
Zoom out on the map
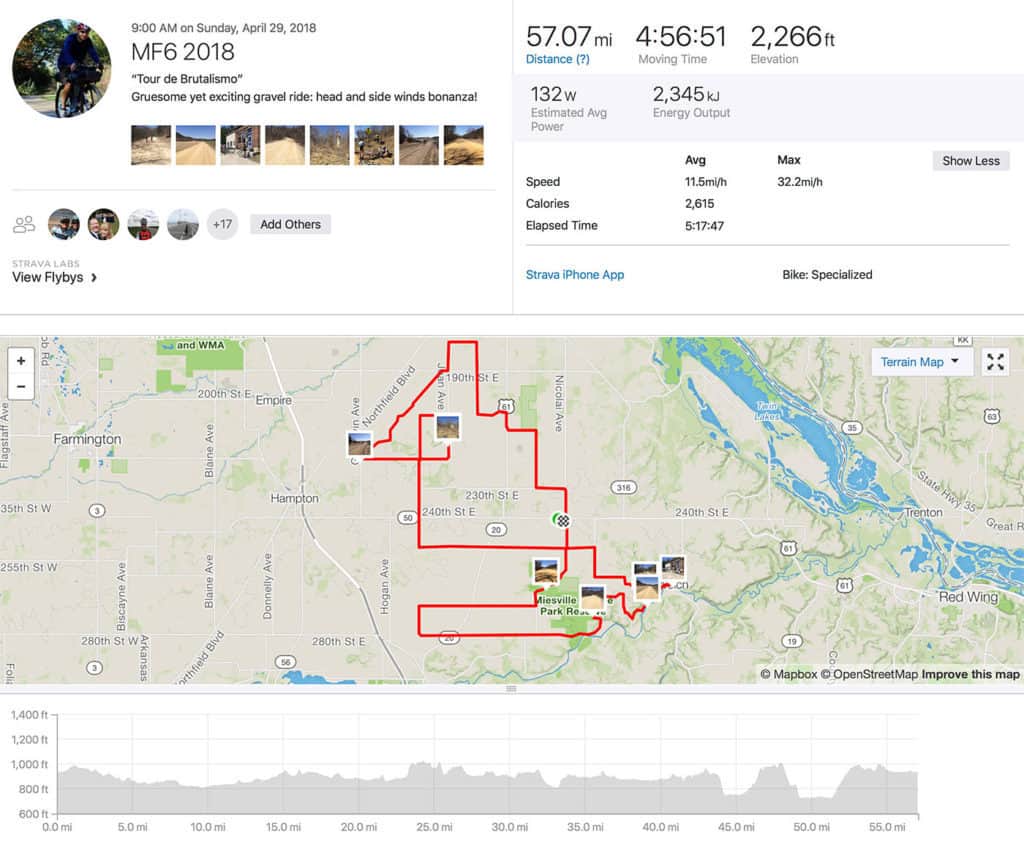coord(22,386)
